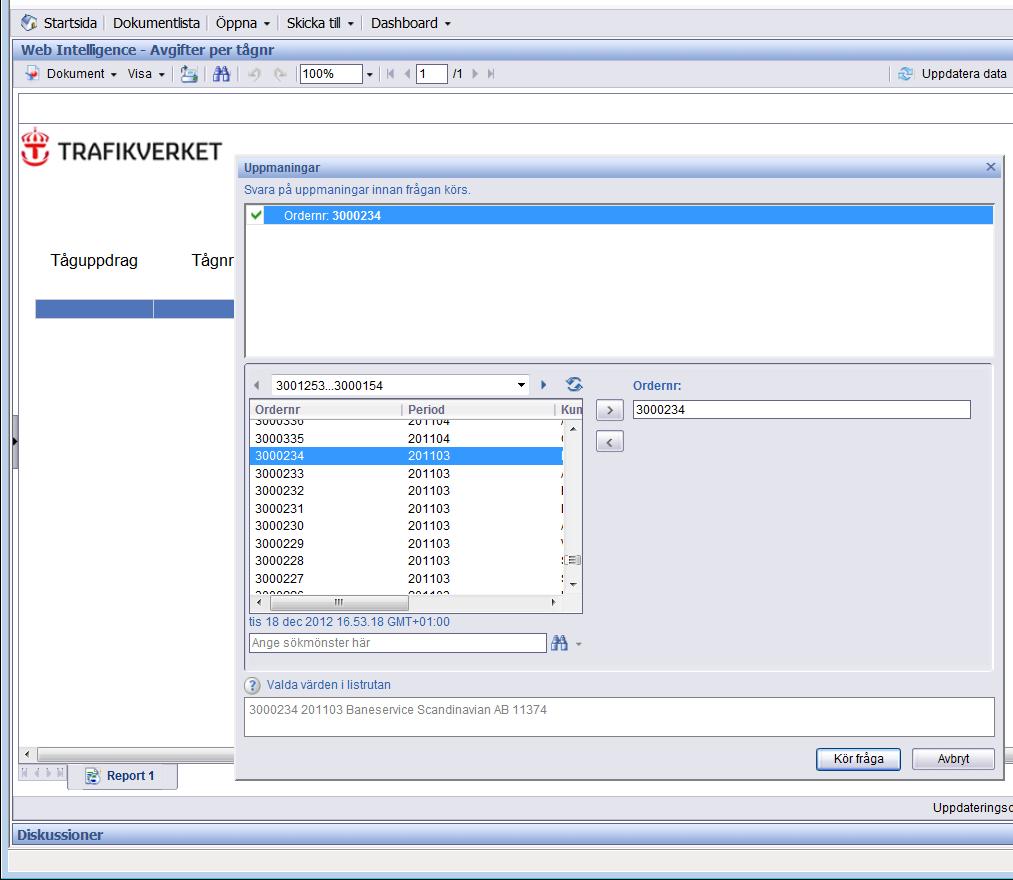Click the 100% zoom level field
Viewport: 1013px width, 880px height.
coord(331,74)
